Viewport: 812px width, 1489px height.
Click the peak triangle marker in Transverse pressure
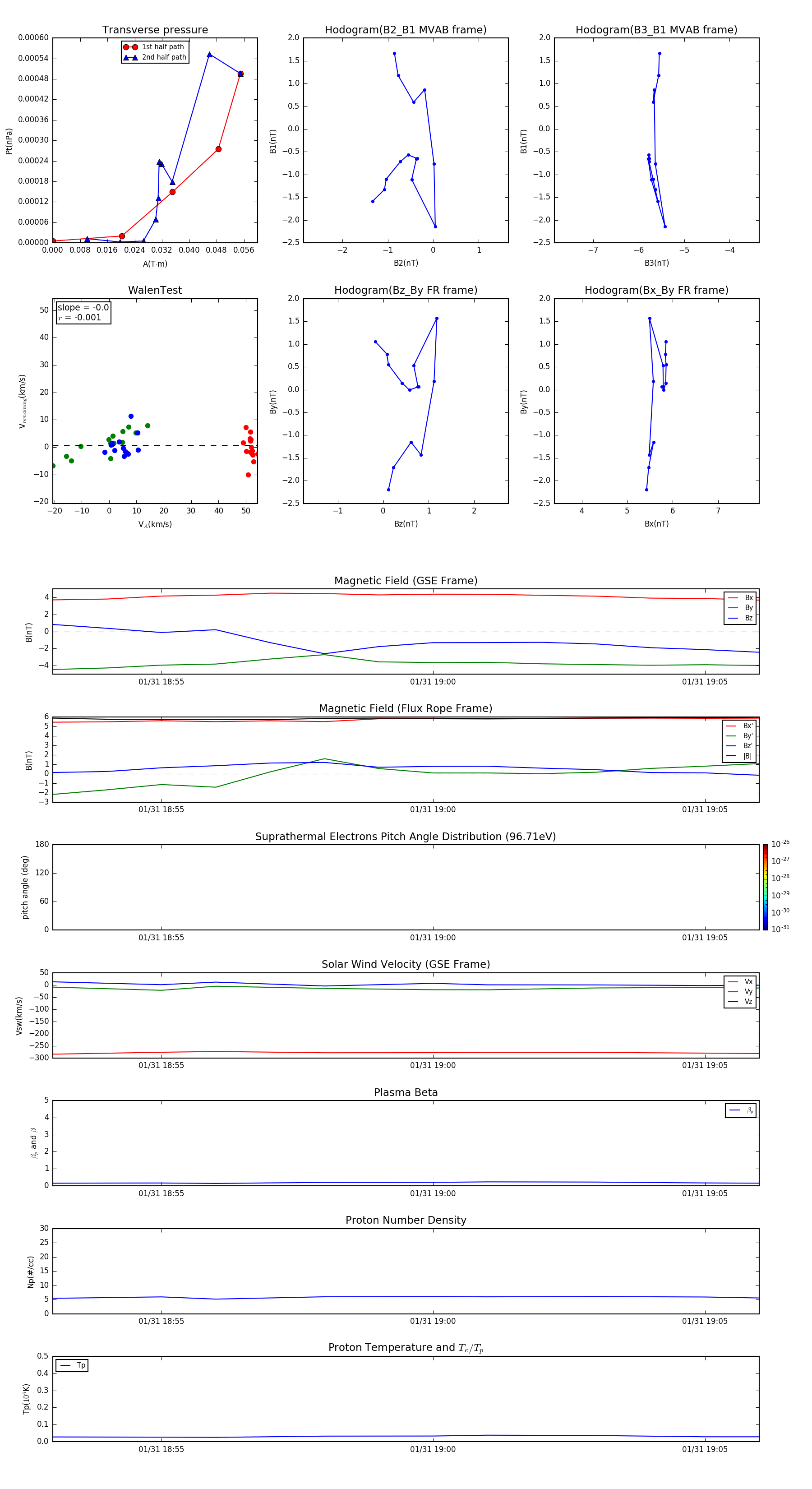click(x=209, y=54)
